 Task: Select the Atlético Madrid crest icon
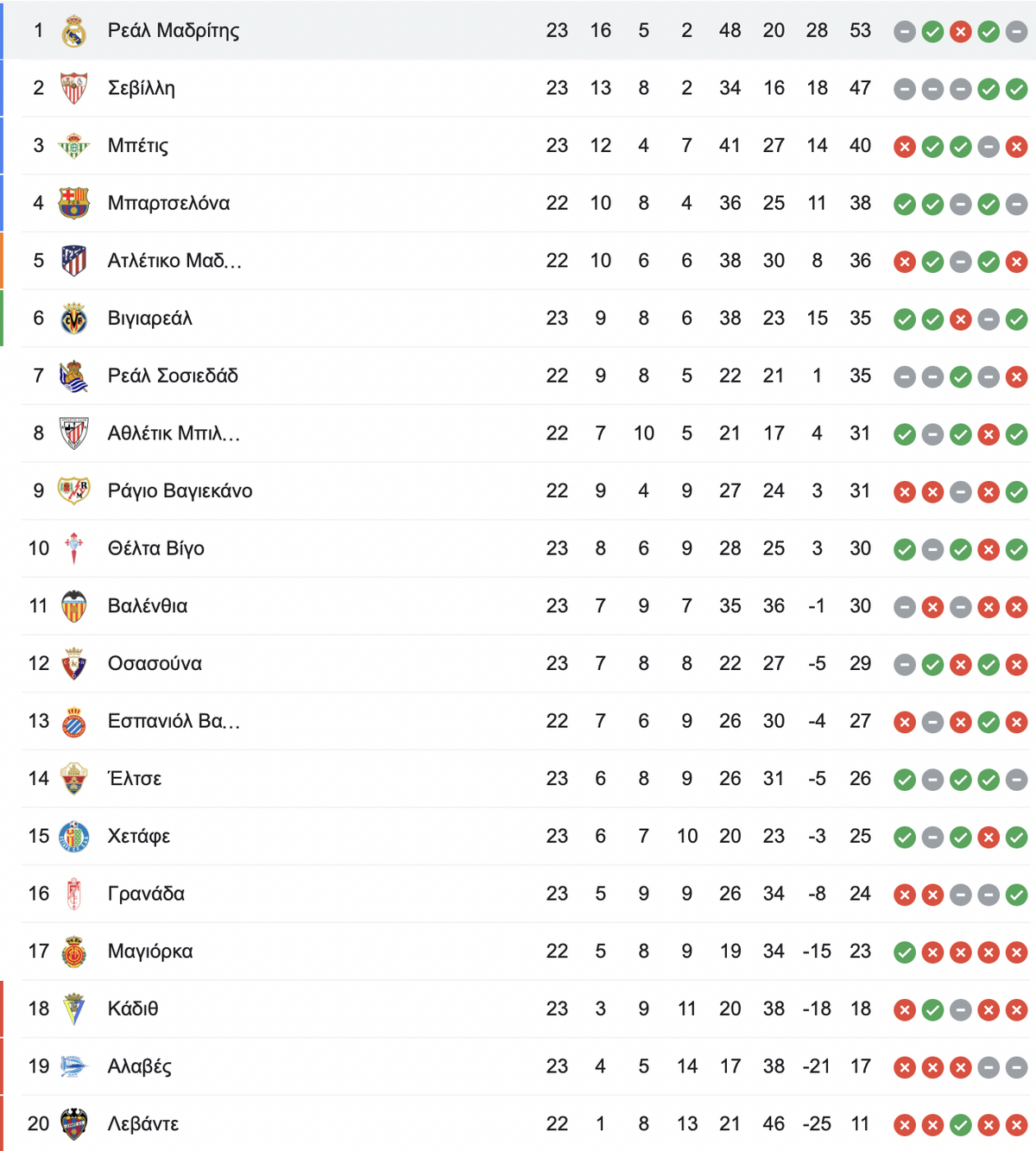tap(74, 261)
